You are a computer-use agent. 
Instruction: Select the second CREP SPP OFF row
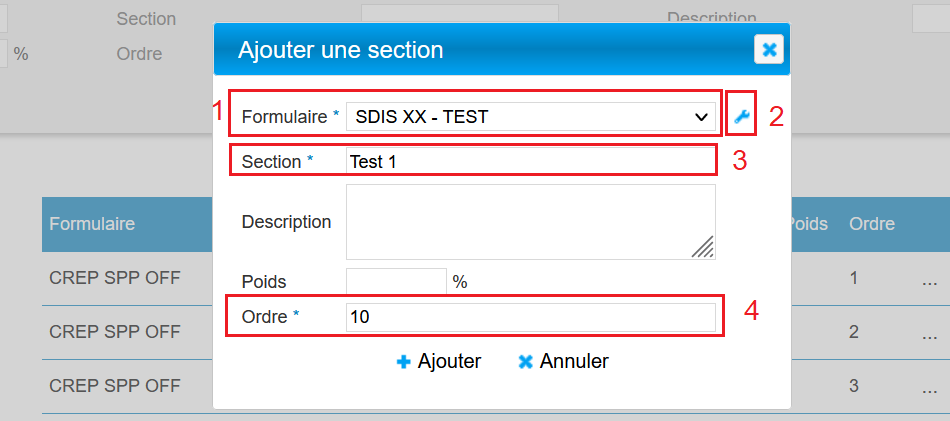pyautogui.click(x=114, y=331)
